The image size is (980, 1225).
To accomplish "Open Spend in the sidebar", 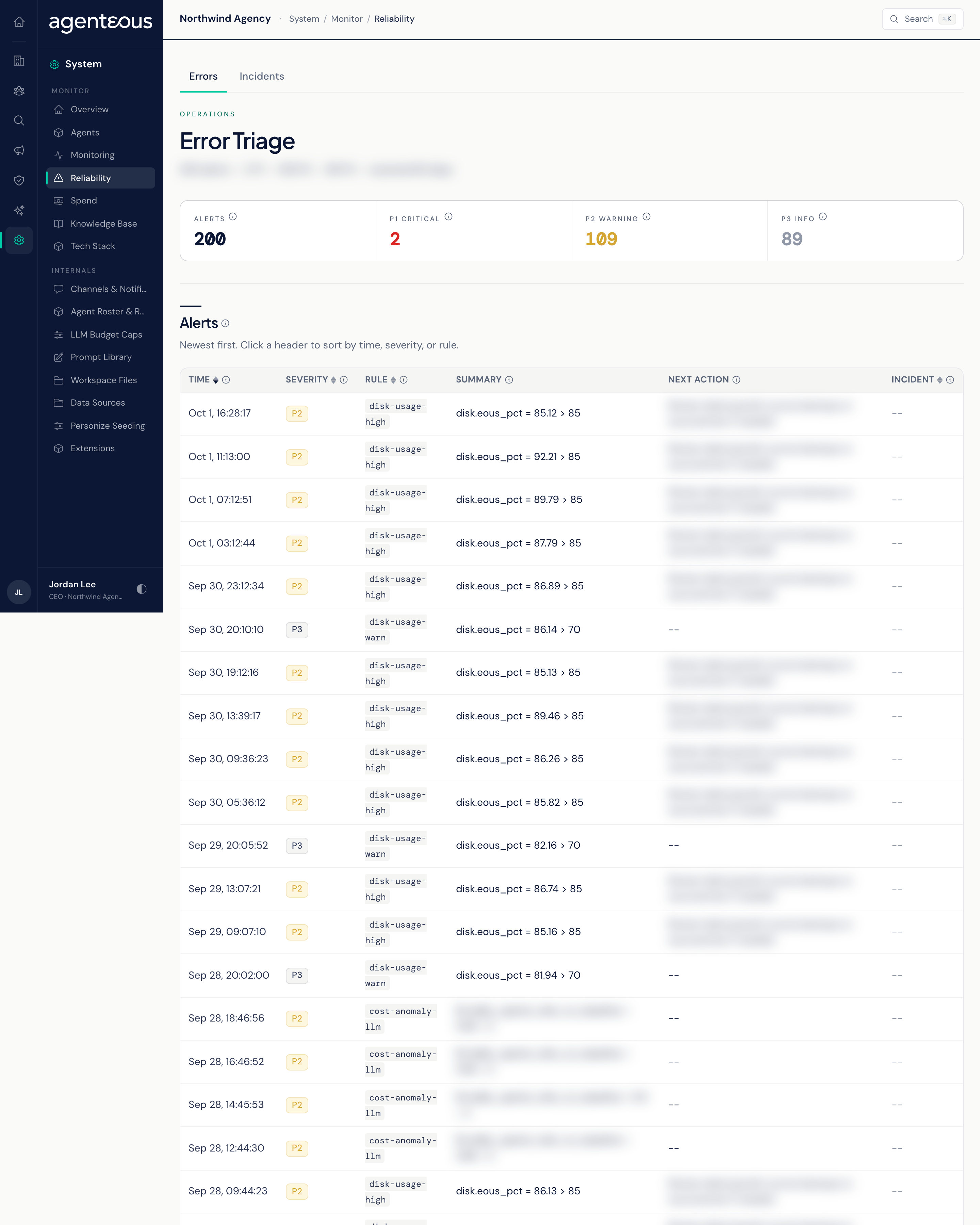I will click(x=101, y=200).
